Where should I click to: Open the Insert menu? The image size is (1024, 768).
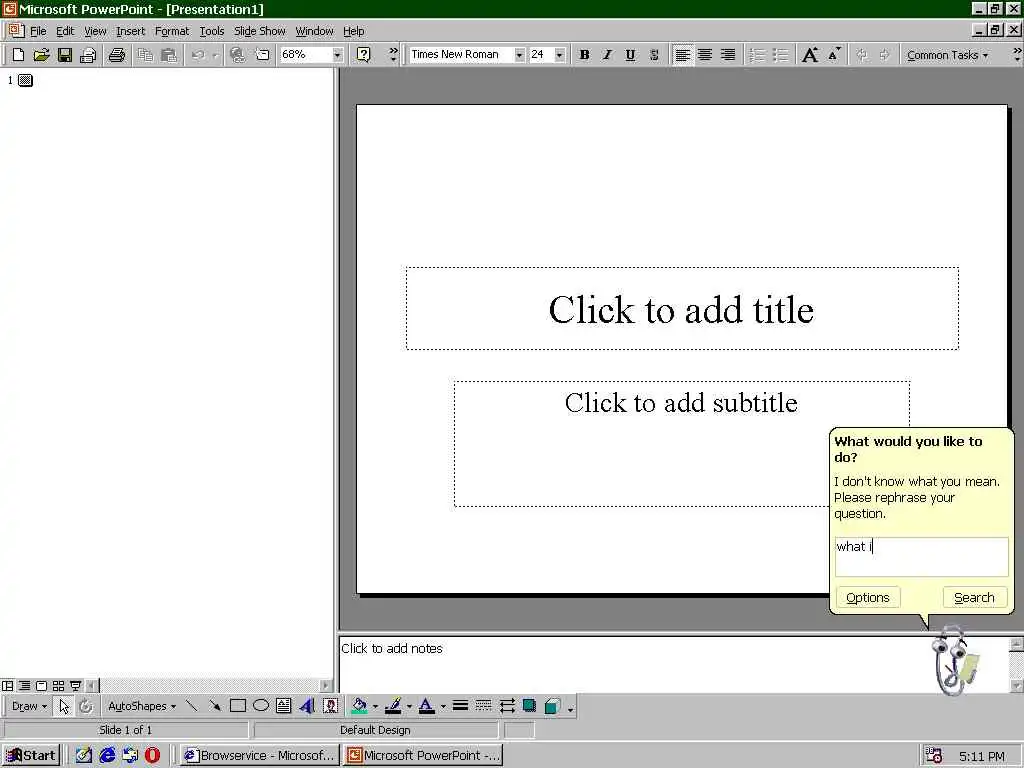pyautogui.click(x=131, y=31)
